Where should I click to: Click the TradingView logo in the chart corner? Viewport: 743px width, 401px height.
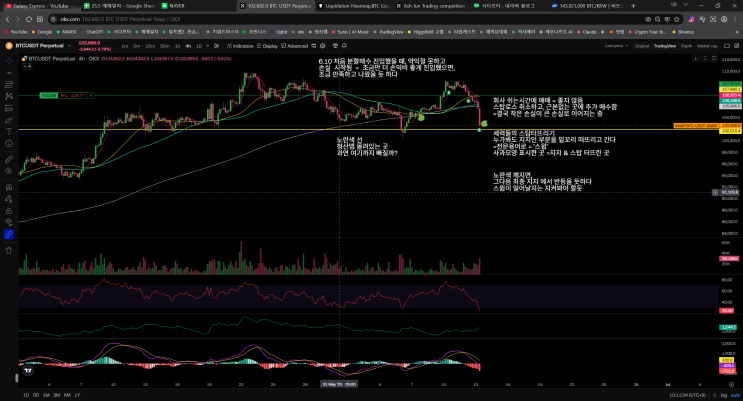tap(28, 371)
